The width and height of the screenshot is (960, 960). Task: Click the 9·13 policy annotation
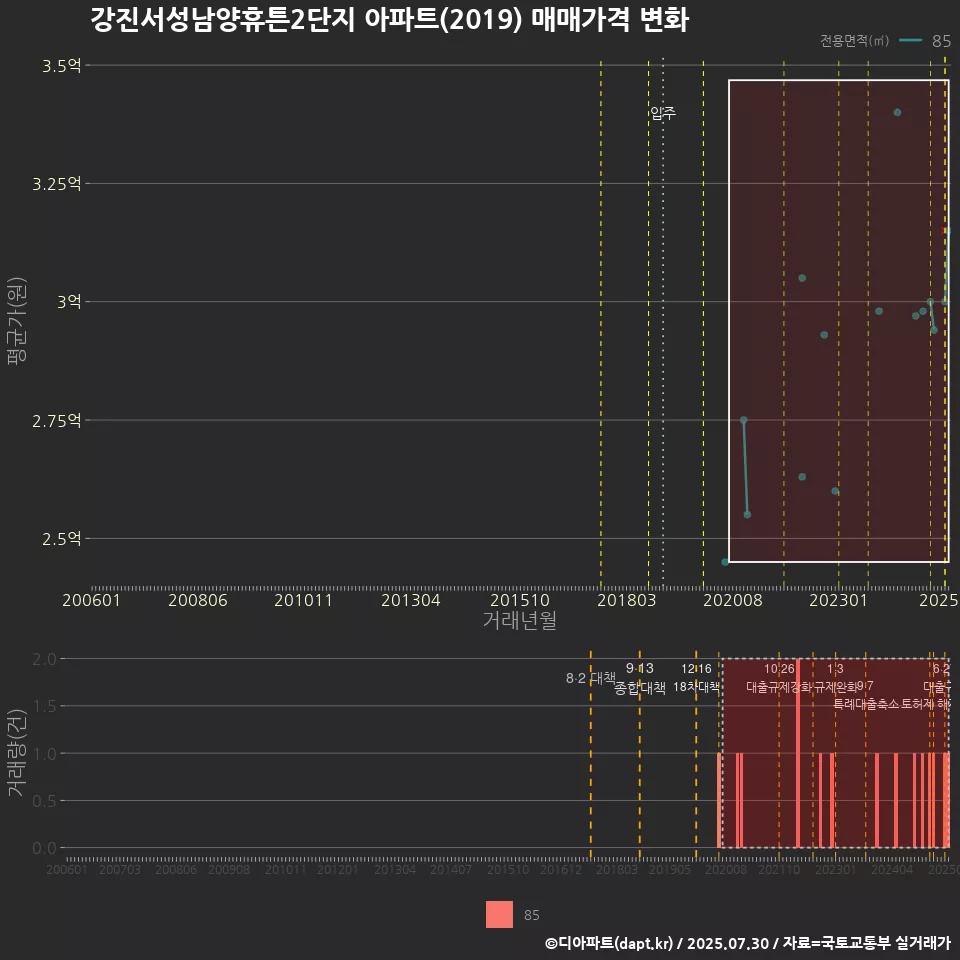(x=640, y=669)
